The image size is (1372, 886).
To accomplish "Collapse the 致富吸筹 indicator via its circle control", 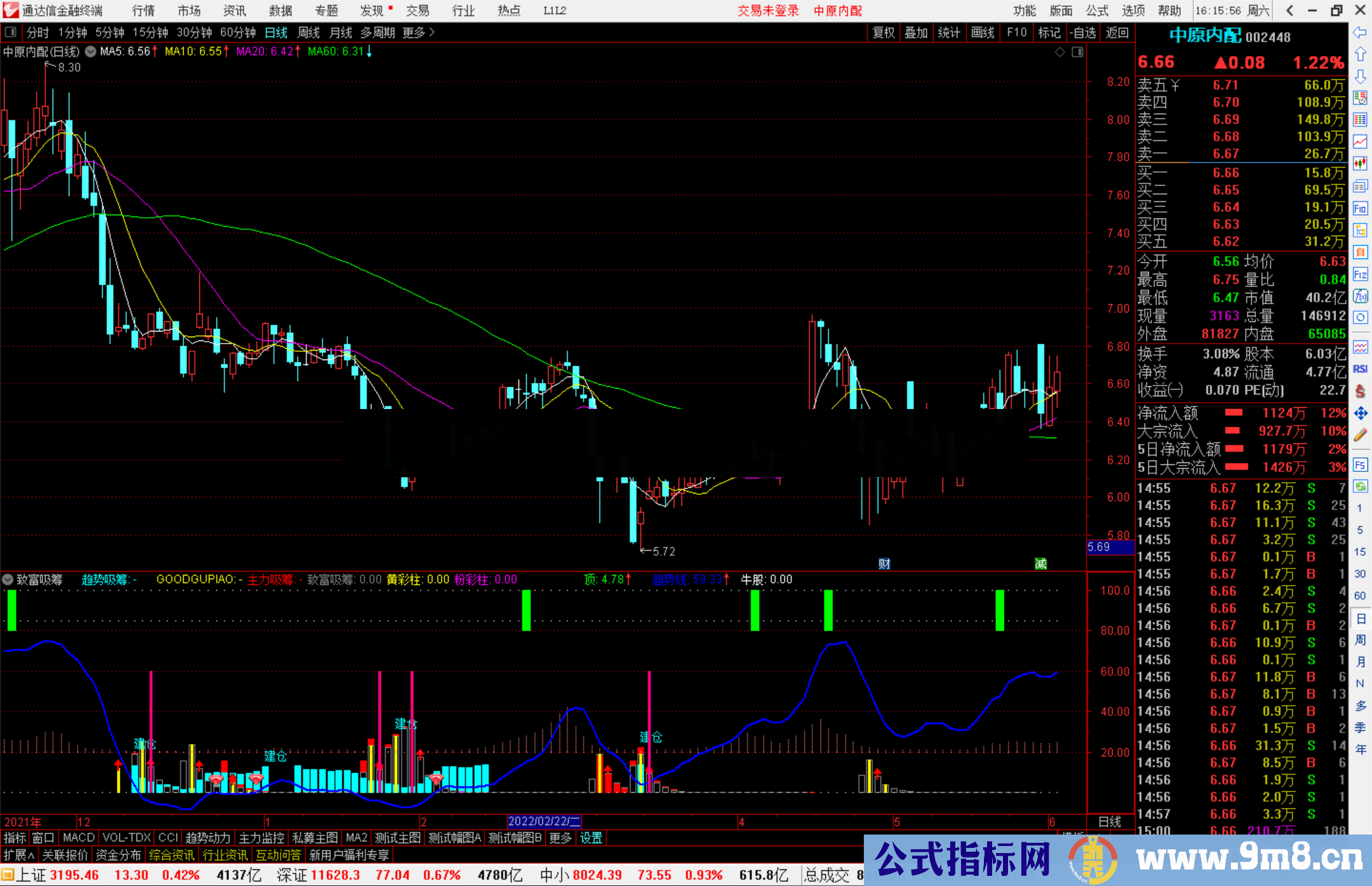I will click(x=8, y=579).
